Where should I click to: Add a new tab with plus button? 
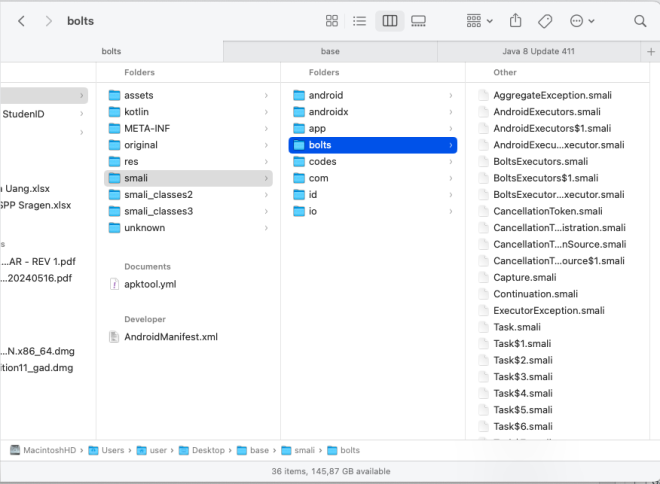650,50
